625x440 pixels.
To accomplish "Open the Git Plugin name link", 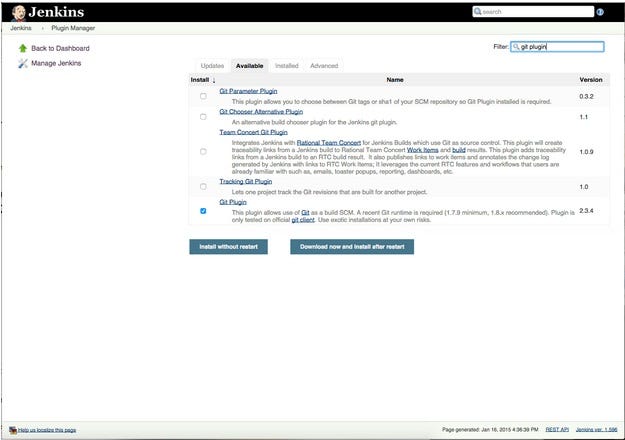I will pyautogui.click(x=233, y=202).
